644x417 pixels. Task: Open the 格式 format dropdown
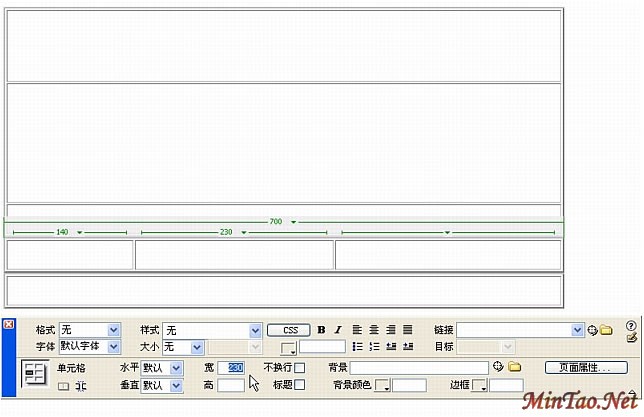[113, 330]
